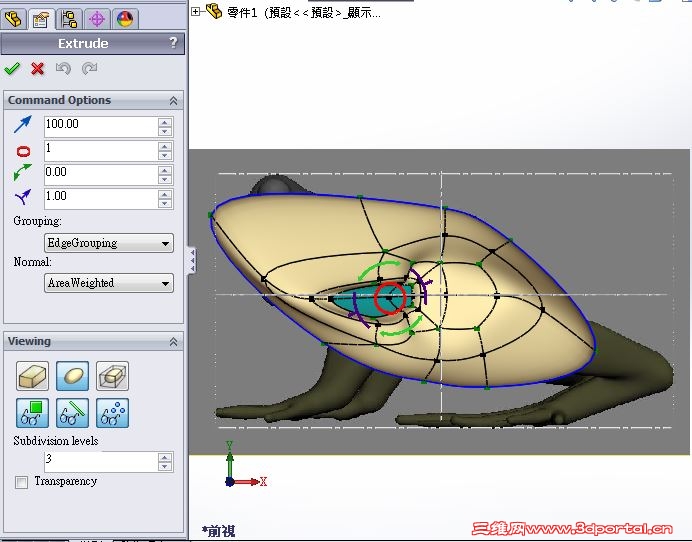Cancel extrude with the red X
The height and width of the screenshot is (542, 692).
pos(38,68)
